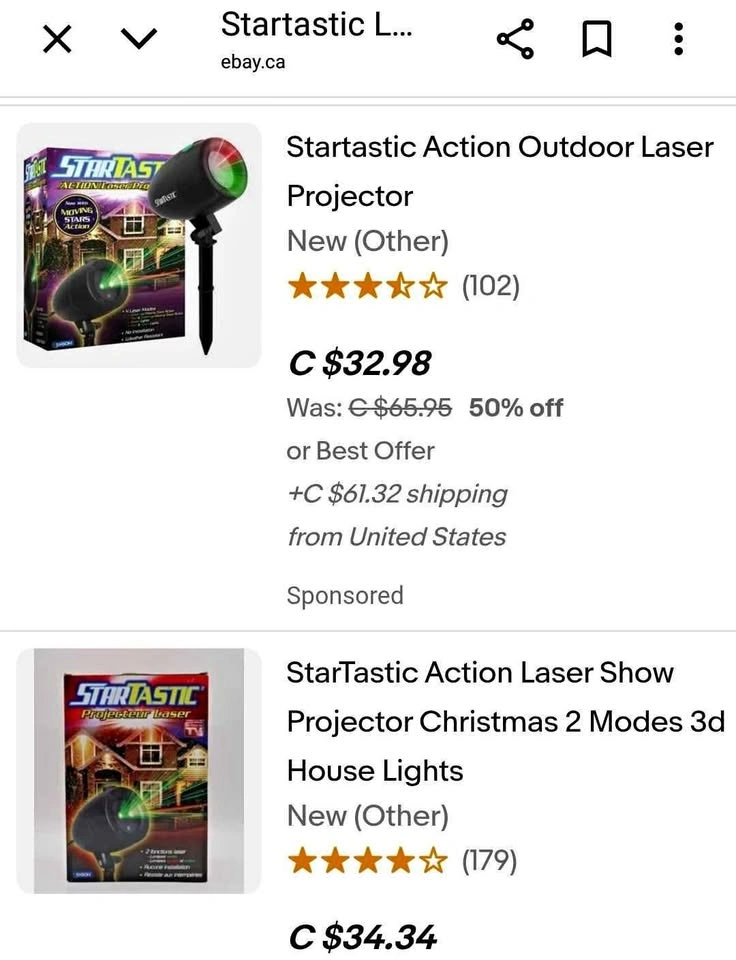
Task: Close the in-app browser tab
Action: tap(58, 40)
